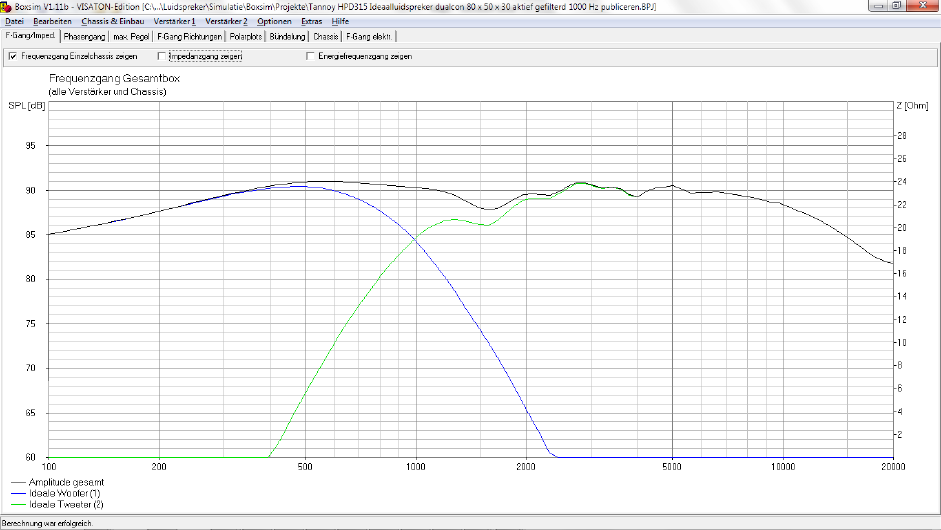The height and width of the screenshot is (530, 941).
Task: Click the Frequenzgang Gesamtbox chart title
Action: point(114,79)
